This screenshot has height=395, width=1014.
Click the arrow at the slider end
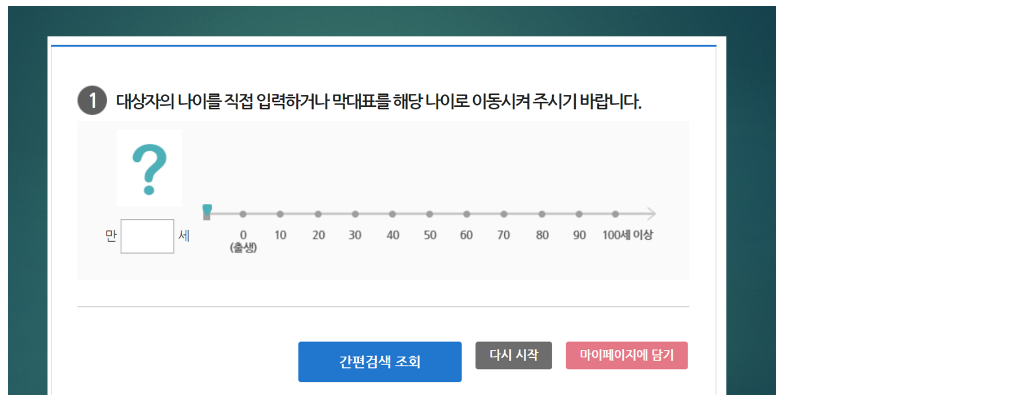point(651,214)
